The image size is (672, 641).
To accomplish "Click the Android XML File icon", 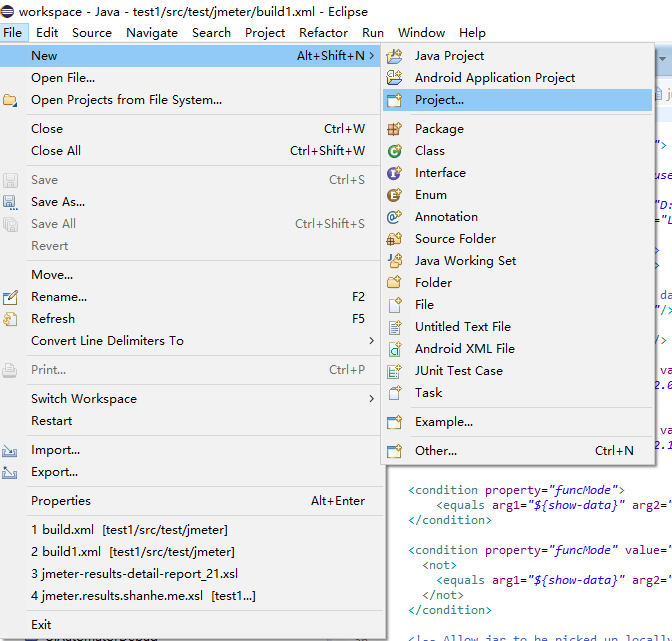I will [394, 349].
